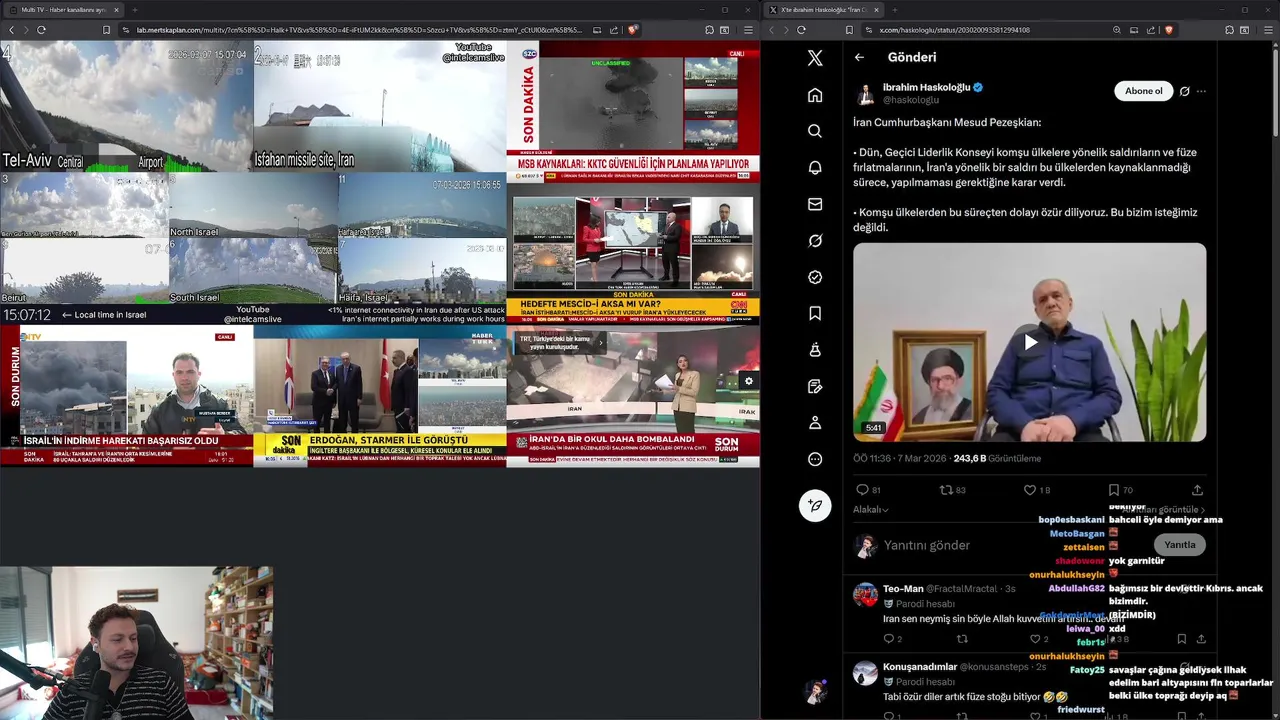Open Messages envelope in the X sidebar

coord(815,204)
